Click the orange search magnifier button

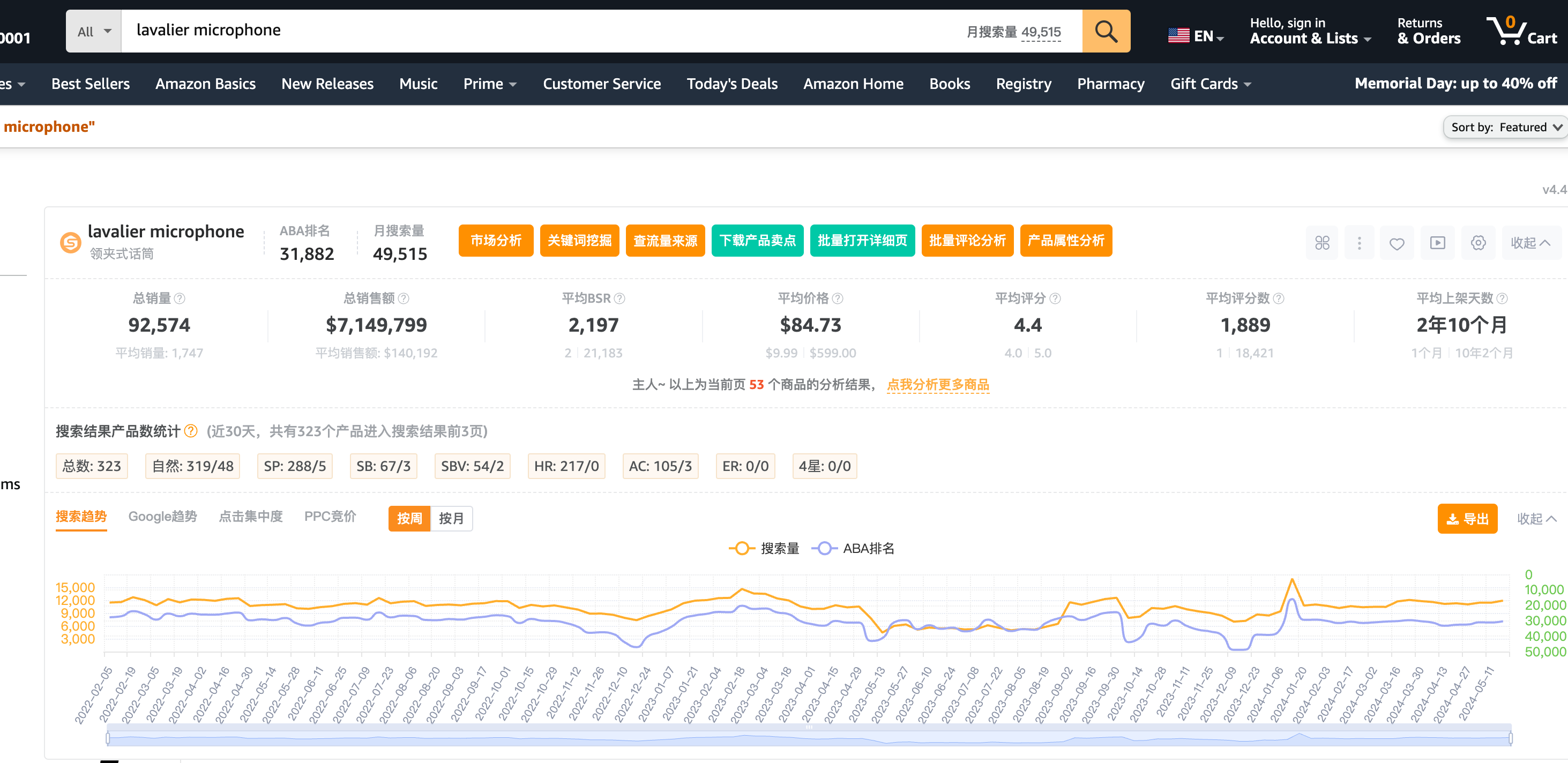pyautogui.click(x=1106, y=31)
